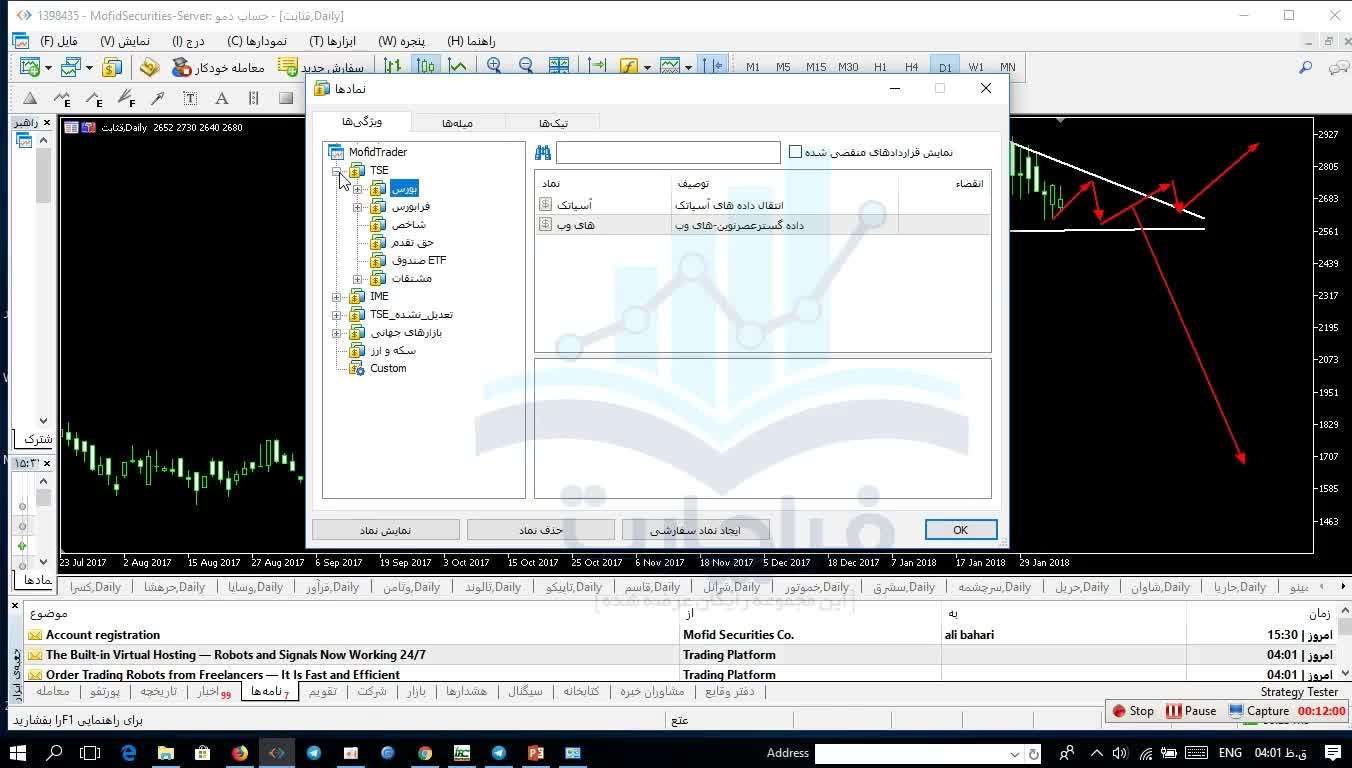Switch to the میله‌ها tab
Image resolution: width=1352 pixels, height=768 pixels.
click(457, 123)
